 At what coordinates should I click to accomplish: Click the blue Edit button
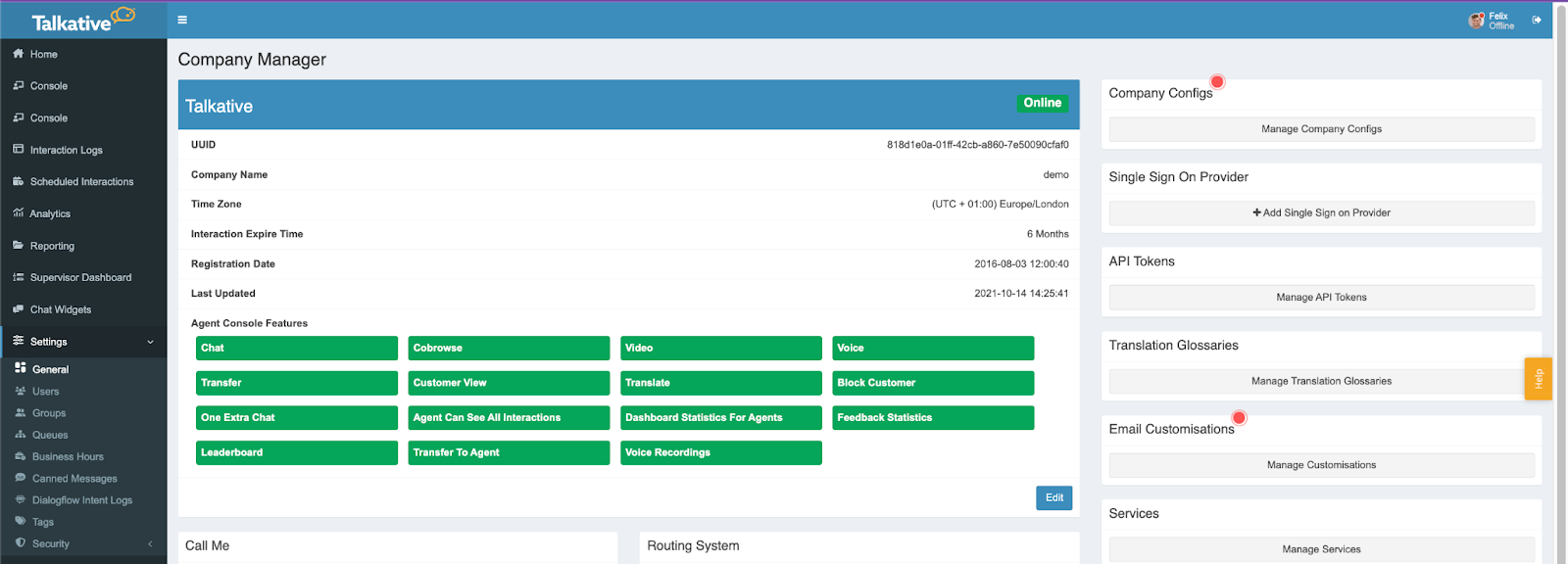coord(1053,497)
